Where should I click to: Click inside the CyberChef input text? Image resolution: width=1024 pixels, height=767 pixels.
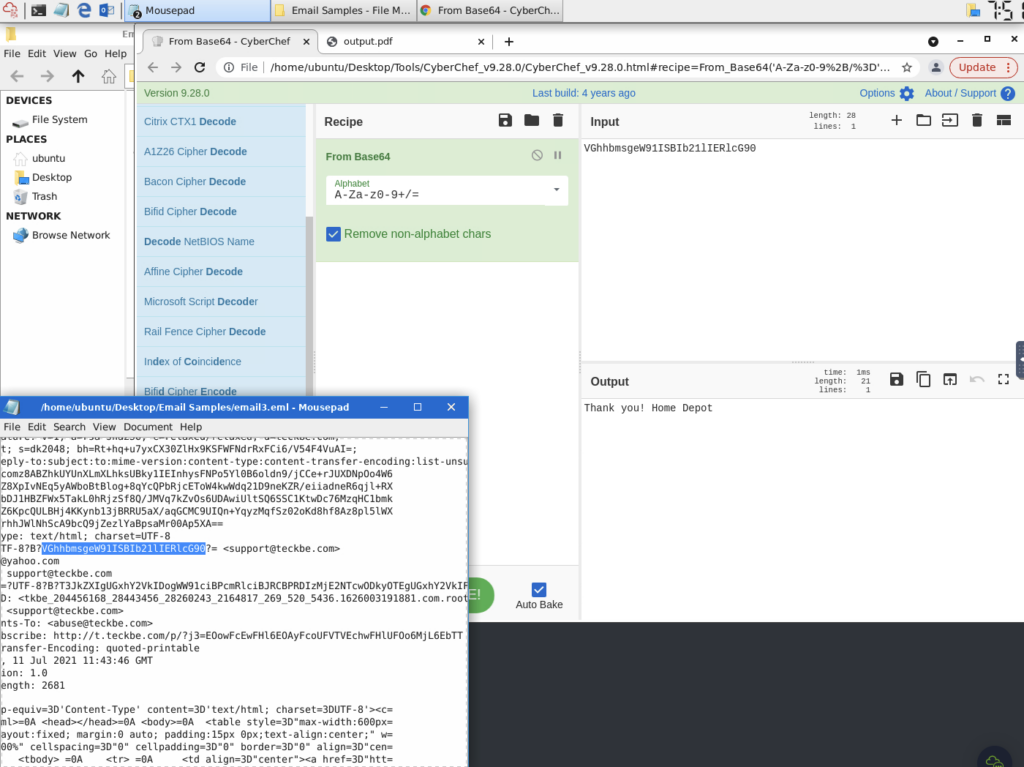[x=669, y=148]
